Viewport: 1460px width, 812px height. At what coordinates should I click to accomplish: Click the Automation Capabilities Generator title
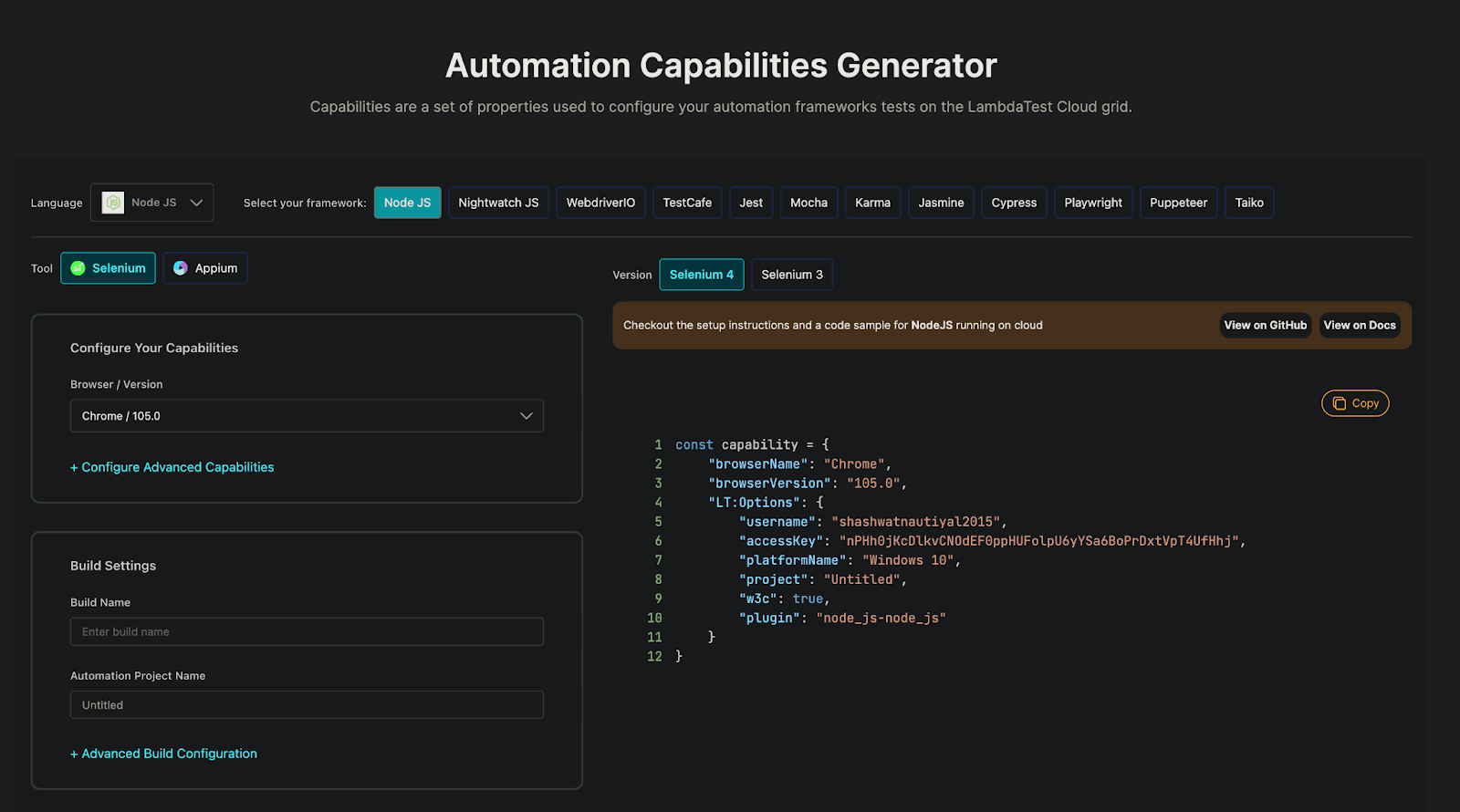pyautogui.click(x=721, y=66)
